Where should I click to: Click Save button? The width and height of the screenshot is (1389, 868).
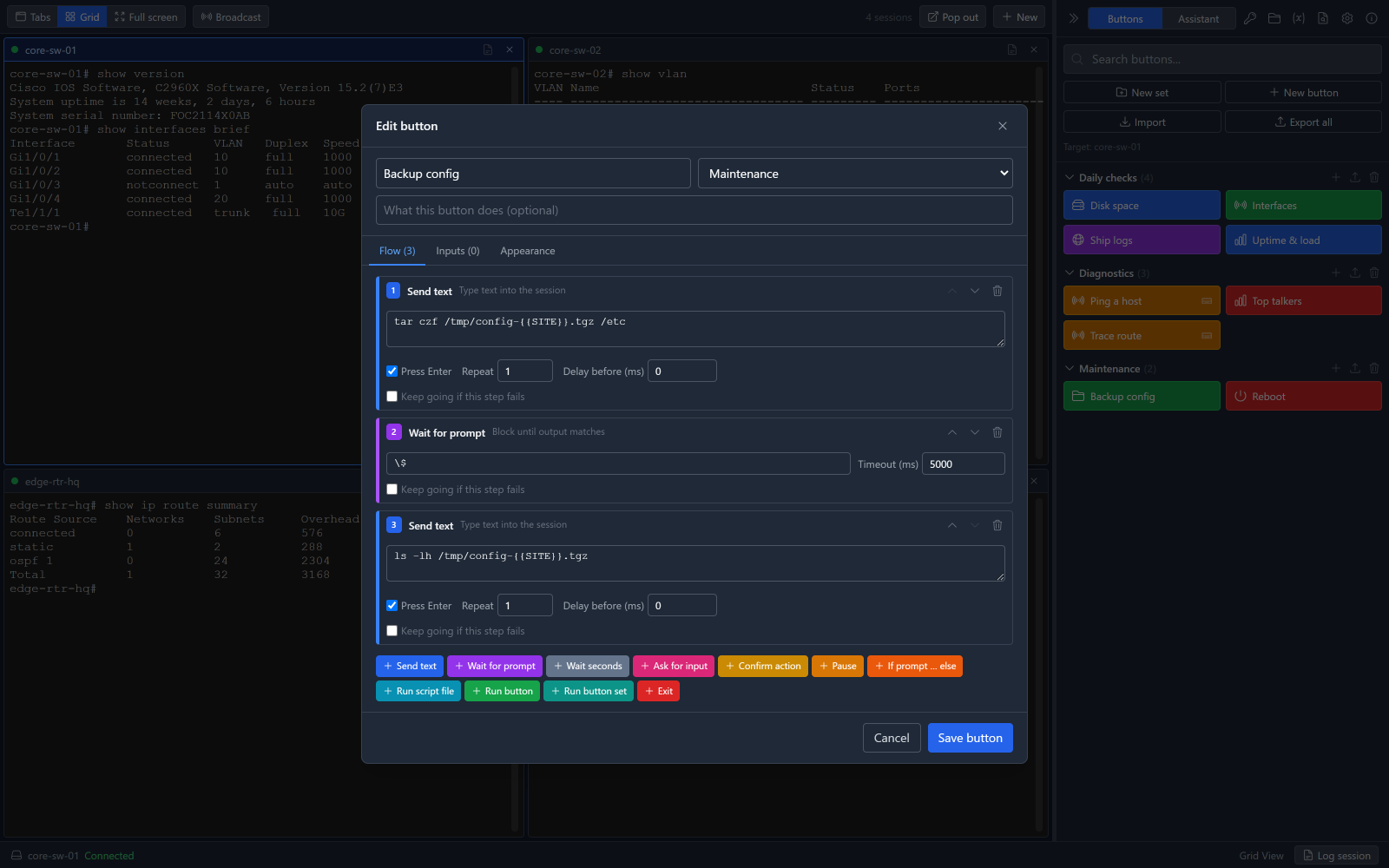(x=971, y=738)
